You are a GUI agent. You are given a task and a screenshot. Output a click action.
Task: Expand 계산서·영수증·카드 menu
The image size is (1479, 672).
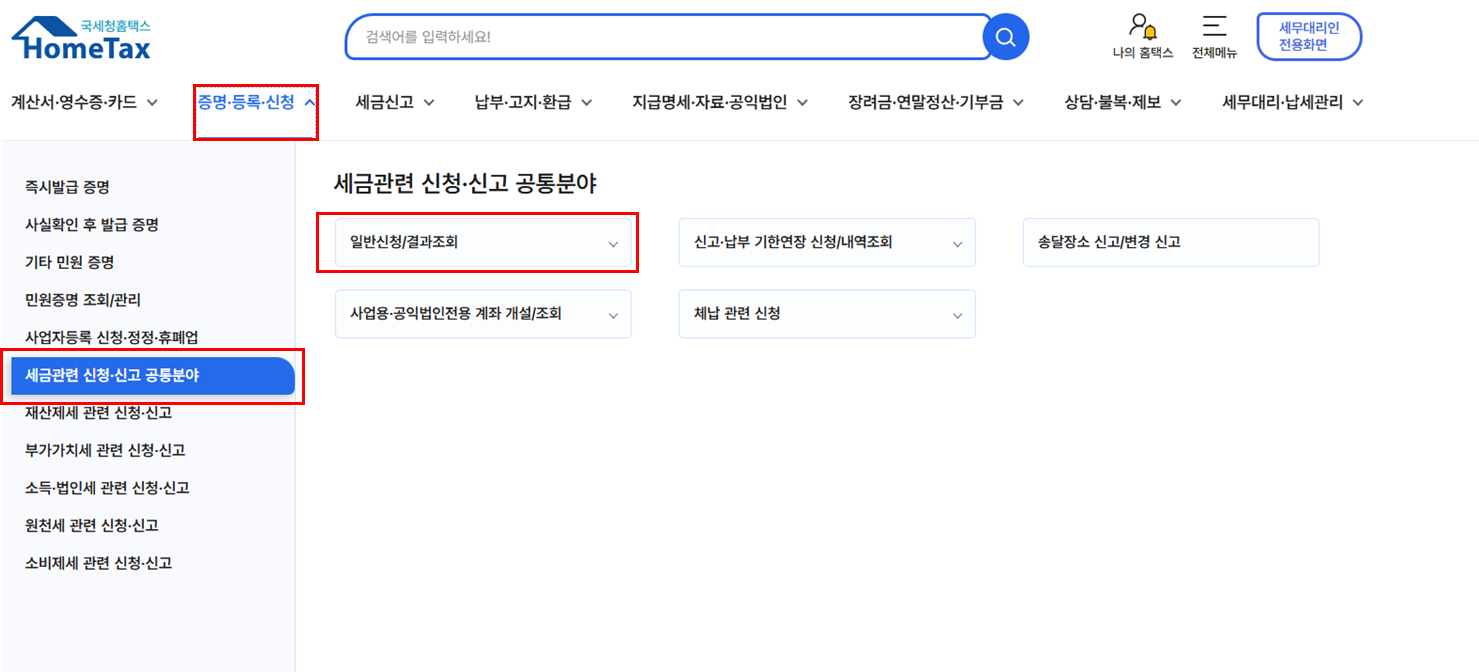tap(84, 102)
